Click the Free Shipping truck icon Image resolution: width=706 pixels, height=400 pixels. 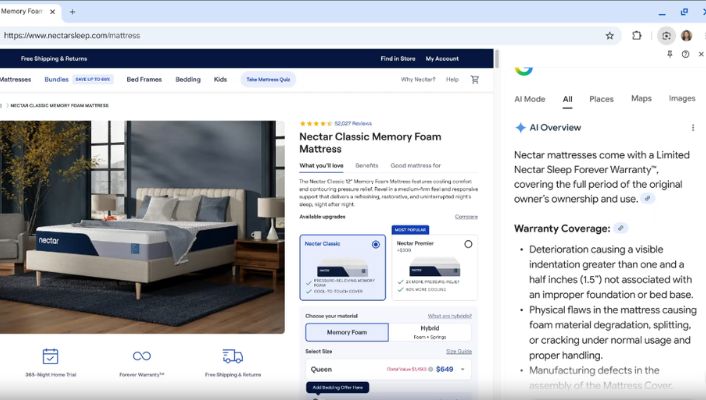tap(232, 356)
